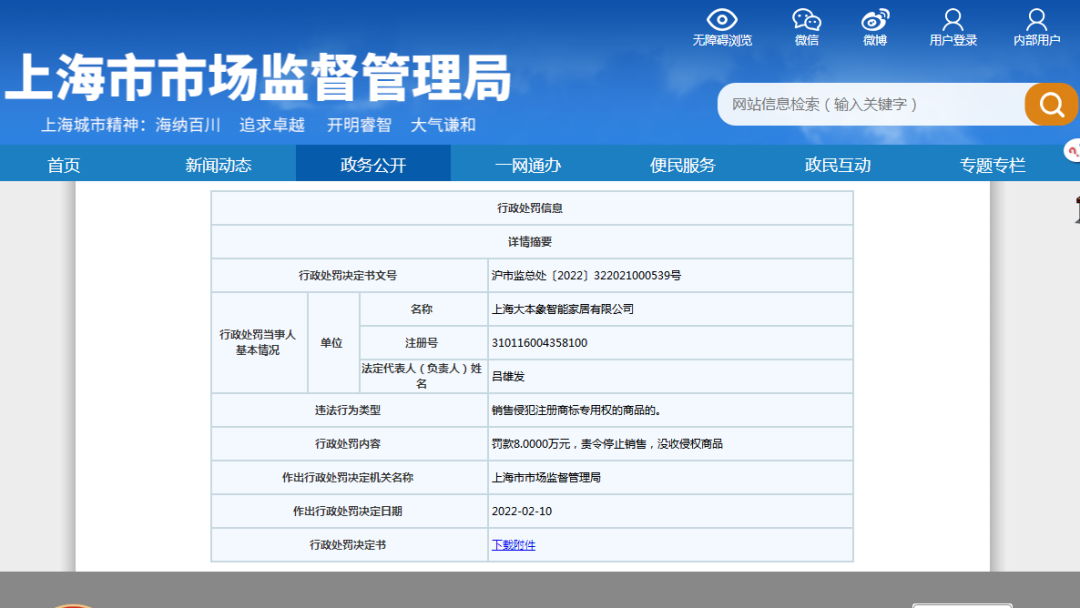Go to the 首页 navigation tab
The height and width of the screenshot is (608, 1080).
point(64,165)
